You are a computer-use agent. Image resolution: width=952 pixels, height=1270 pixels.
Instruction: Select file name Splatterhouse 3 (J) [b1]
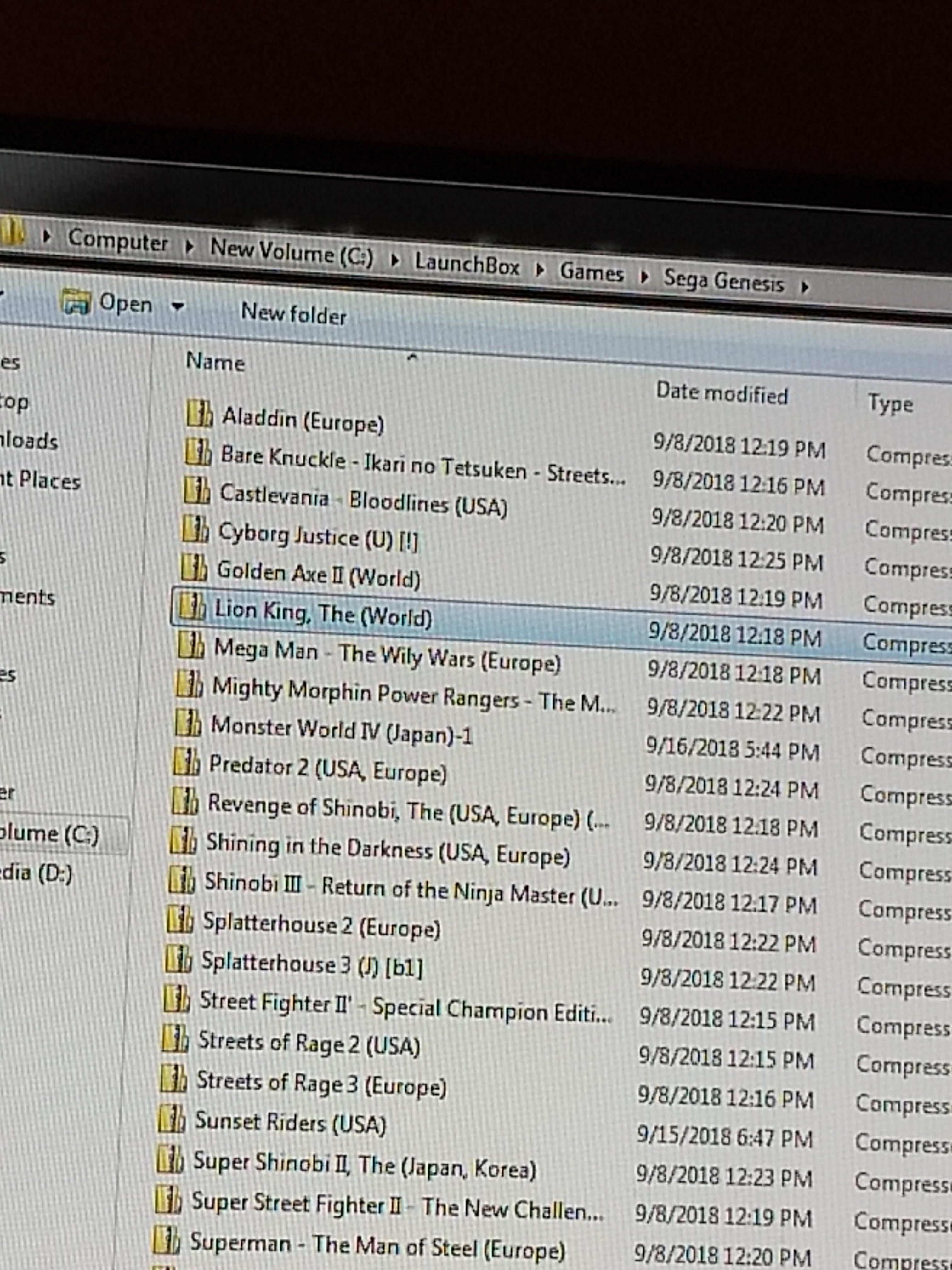[x=312, y=964]
